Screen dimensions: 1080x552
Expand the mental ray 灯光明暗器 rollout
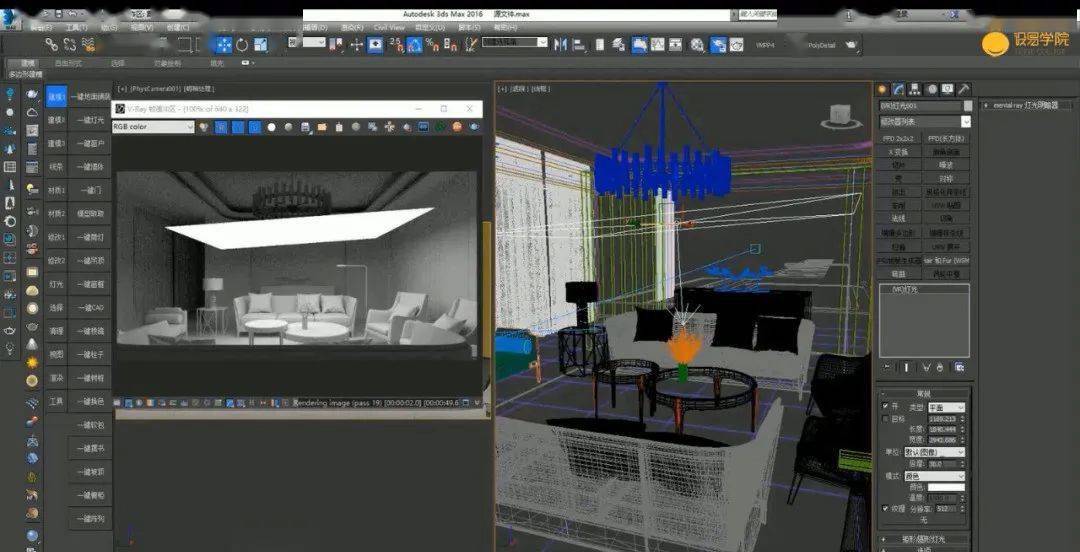[x=1028, y=105]
